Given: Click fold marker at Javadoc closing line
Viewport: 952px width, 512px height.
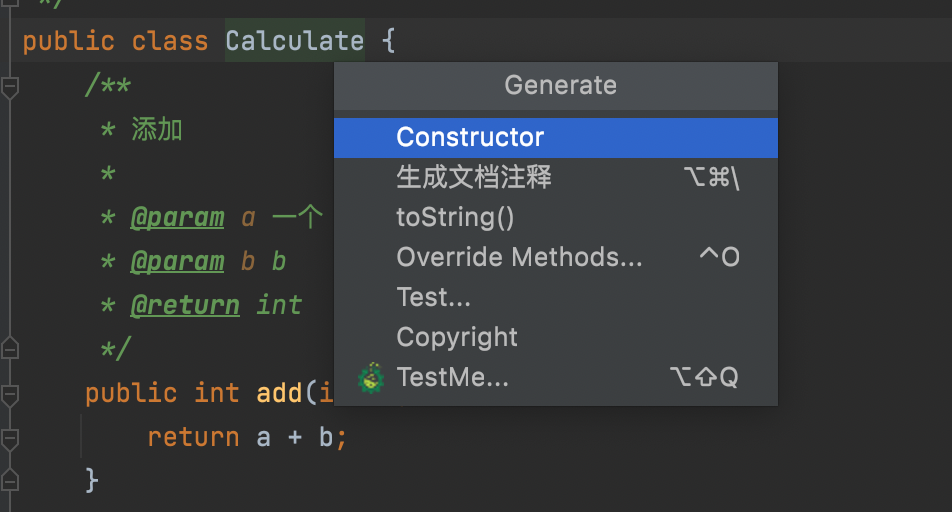Looking at the screenshot, I should pyautogui.click(x=10, y=348).
